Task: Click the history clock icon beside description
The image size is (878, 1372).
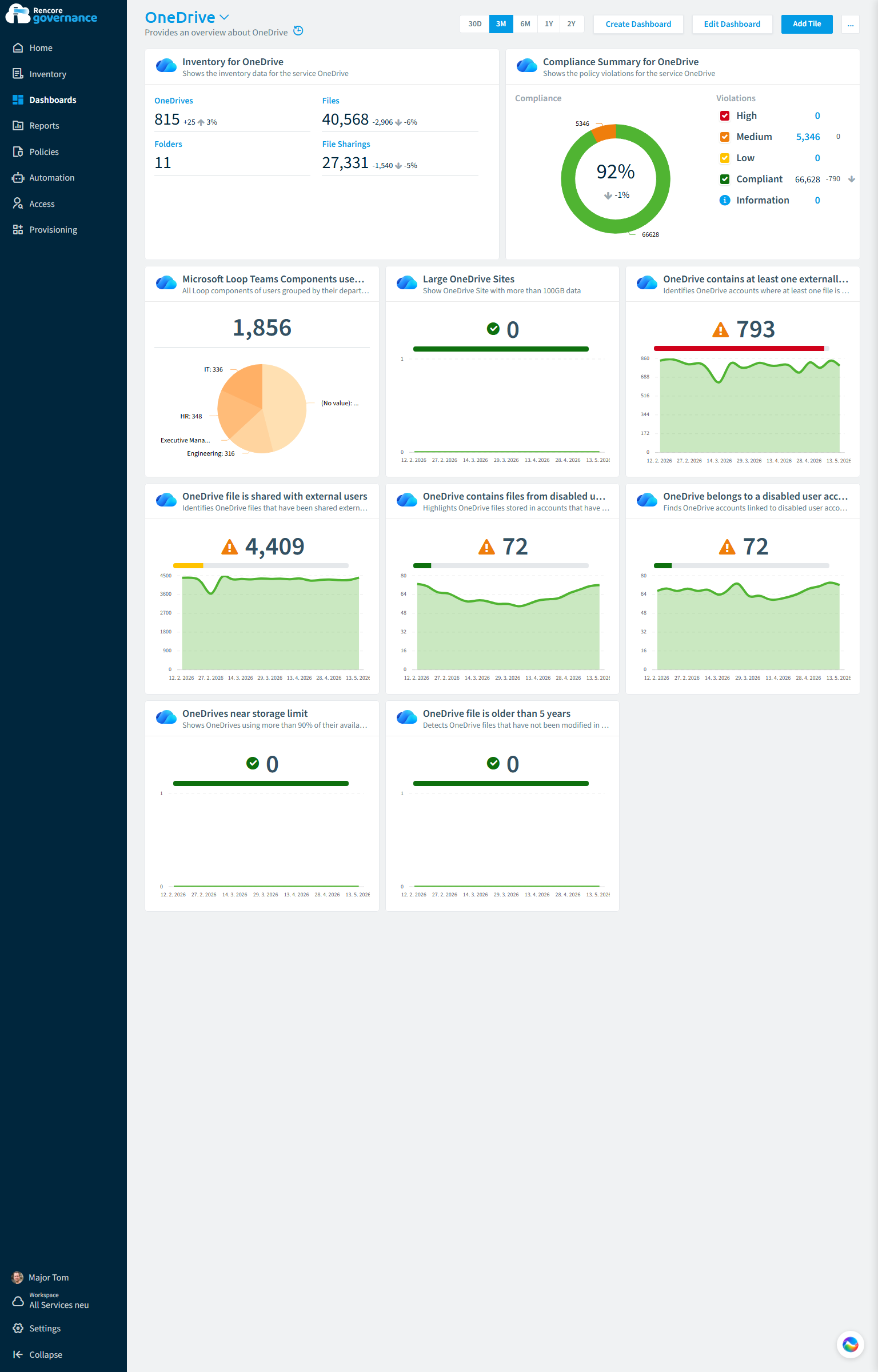Action: (x=298, y=31)
